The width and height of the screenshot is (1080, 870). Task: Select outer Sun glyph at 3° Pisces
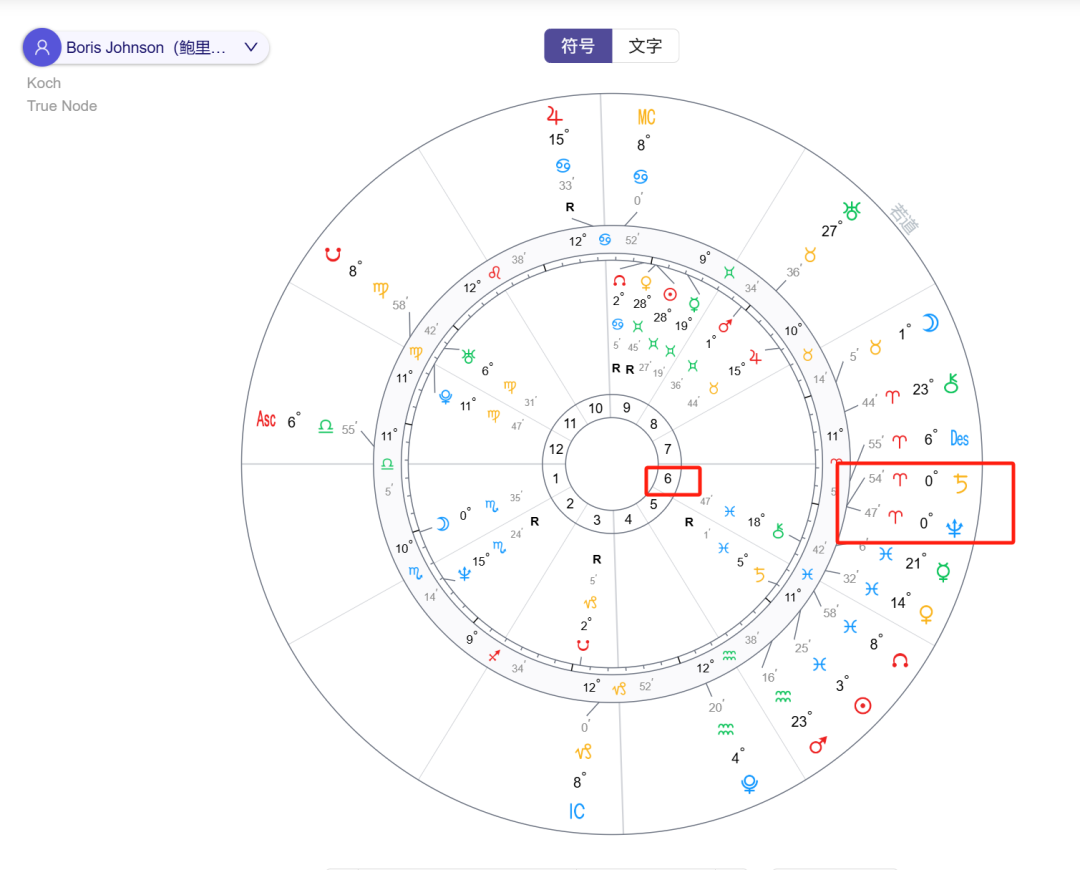(862, 705)
